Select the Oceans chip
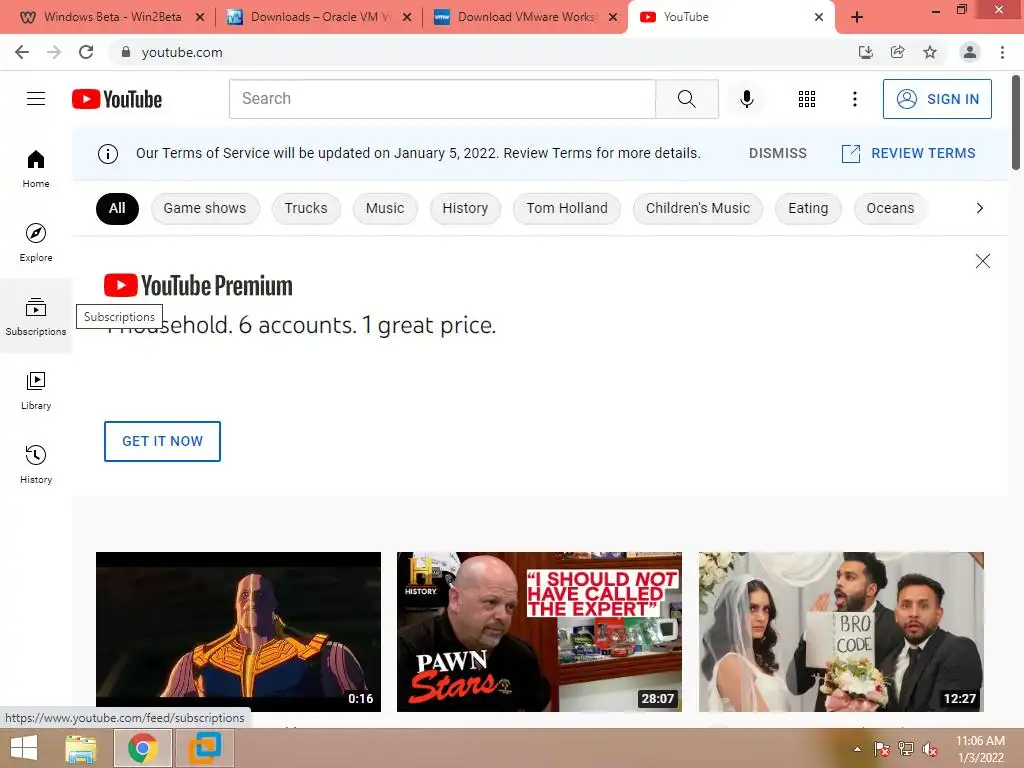 click(890, 208)
